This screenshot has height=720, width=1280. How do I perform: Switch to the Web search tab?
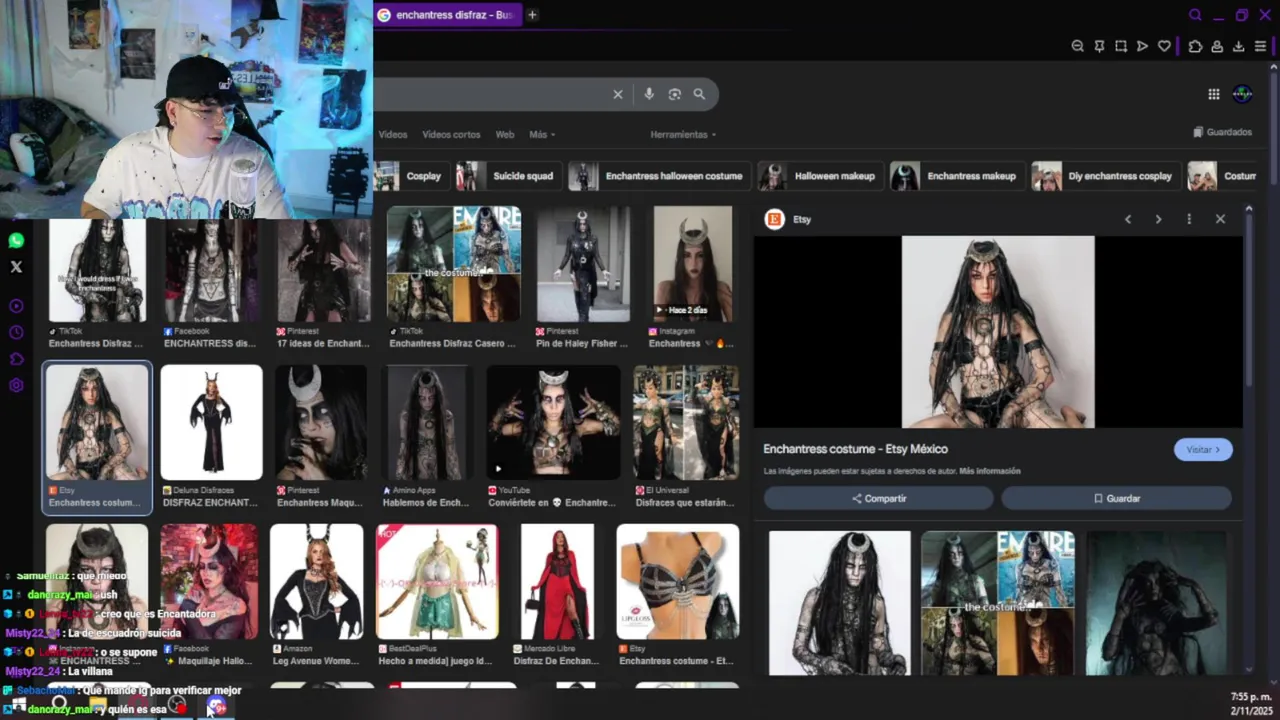coord(505,134)
